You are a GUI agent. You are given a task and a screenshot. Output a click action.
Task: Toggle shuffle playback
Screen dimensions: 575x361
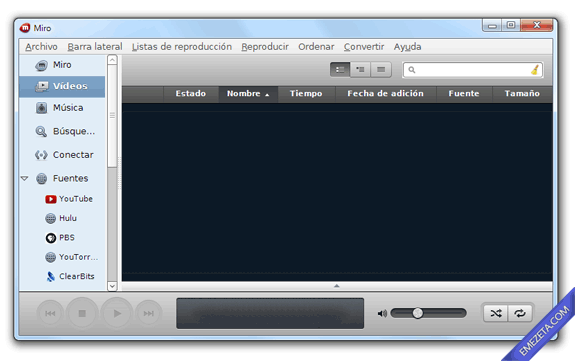496,313
